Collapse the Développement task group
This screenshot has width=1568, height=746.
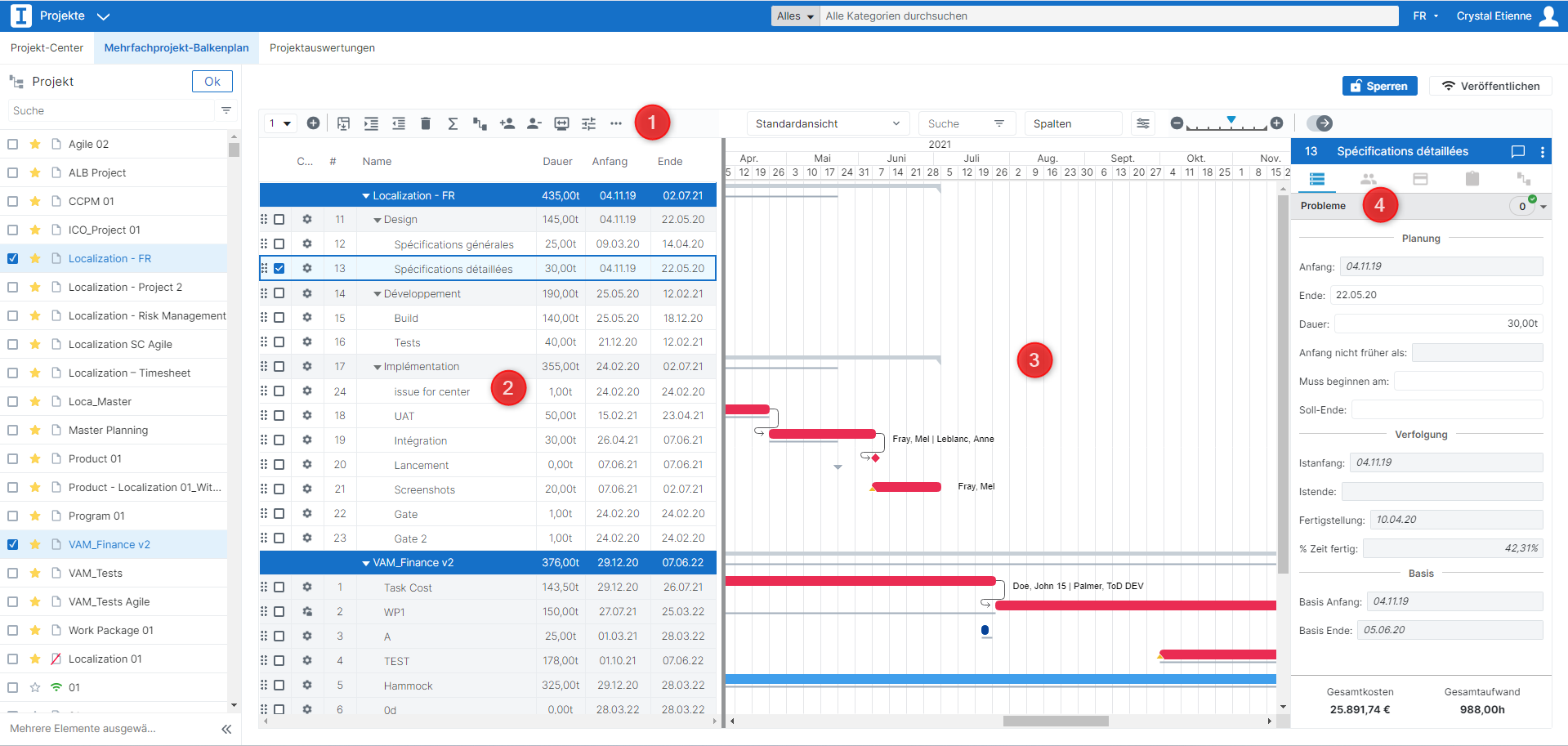[x=377, y=294]
